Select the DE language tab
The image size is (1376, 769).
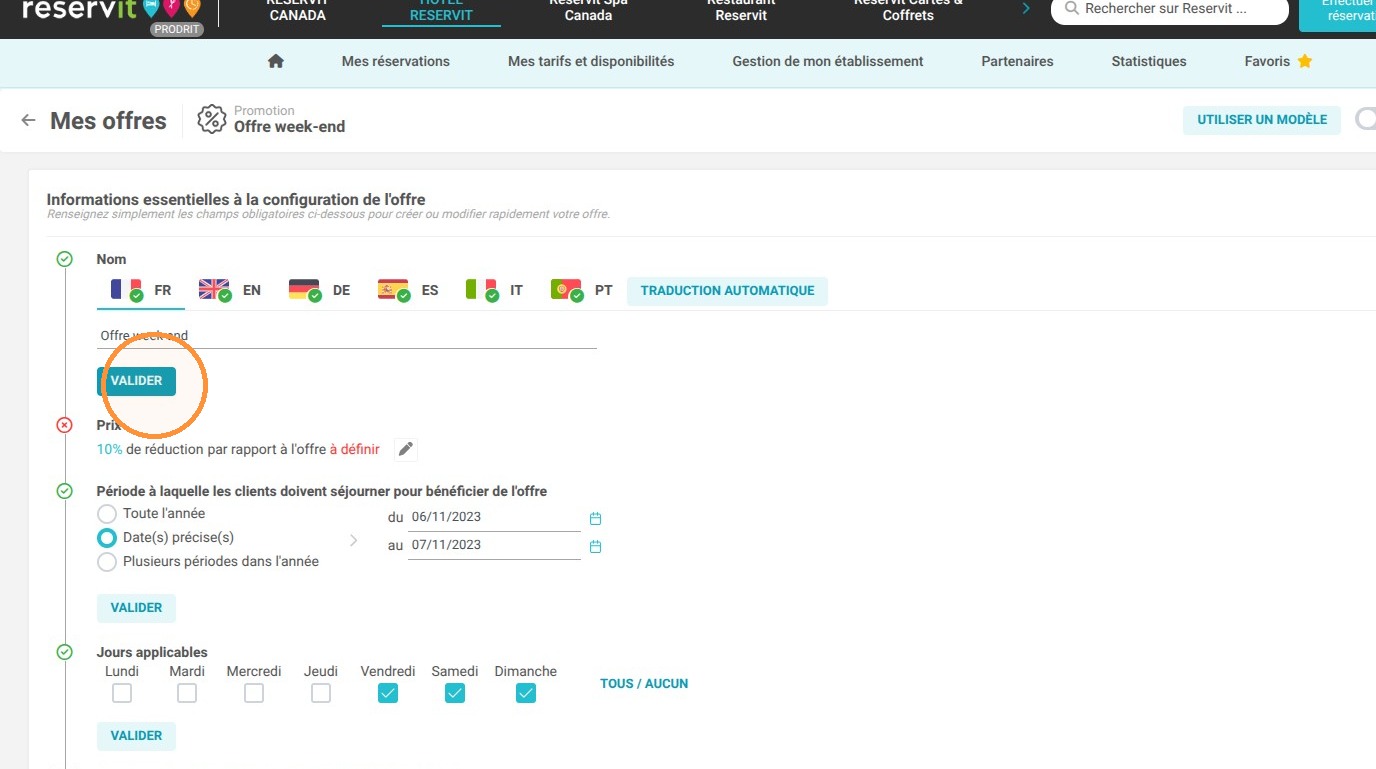coord(320,290)
